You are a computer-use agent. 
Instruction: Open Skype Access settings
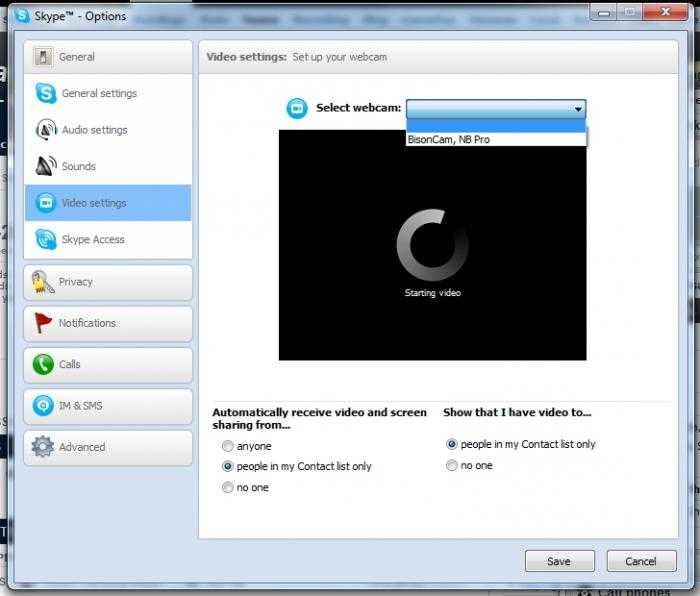click(108, 239)
